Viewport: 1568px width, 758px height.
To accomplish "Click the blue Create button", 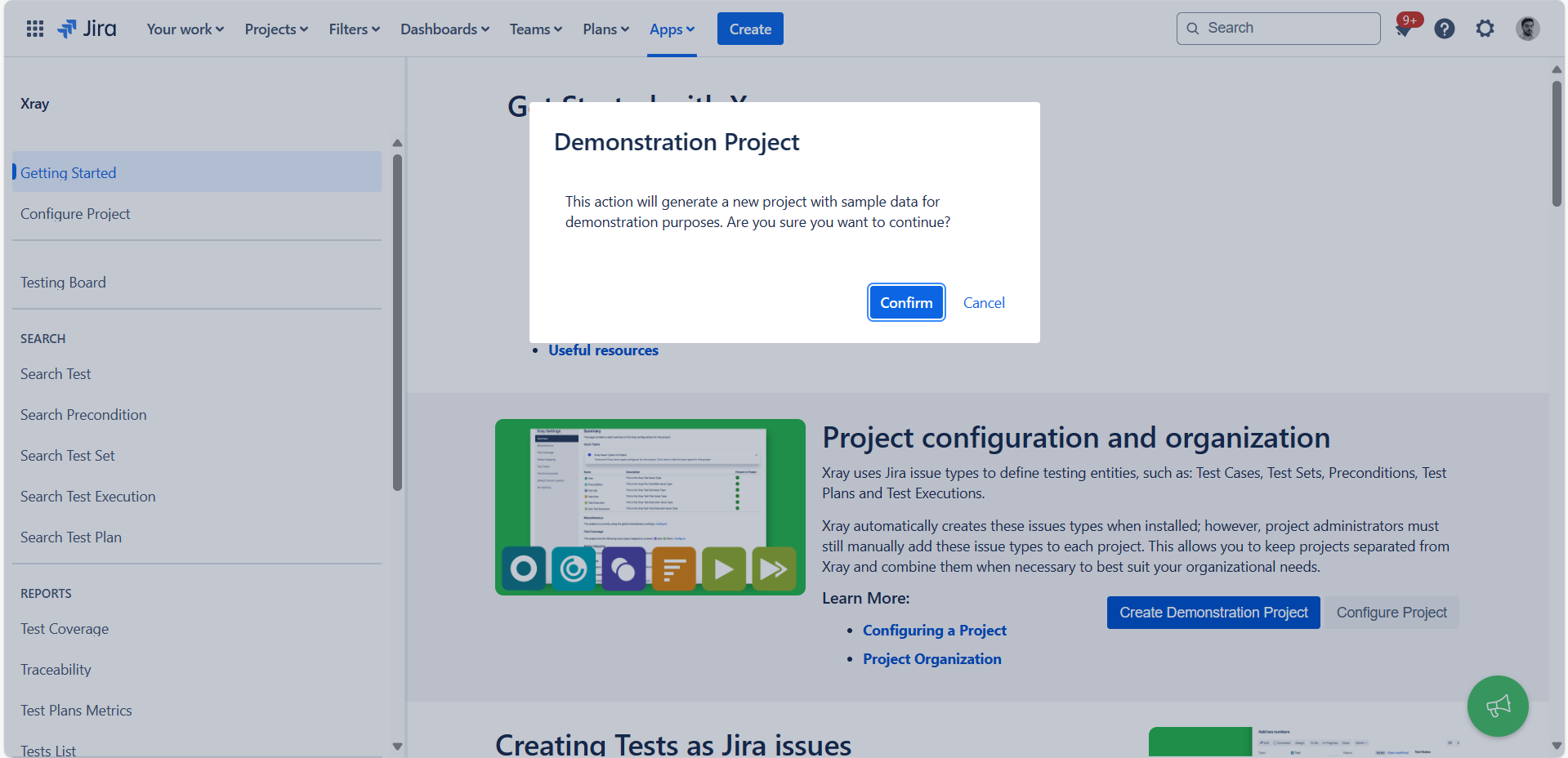I will click(x=750, y=29).
